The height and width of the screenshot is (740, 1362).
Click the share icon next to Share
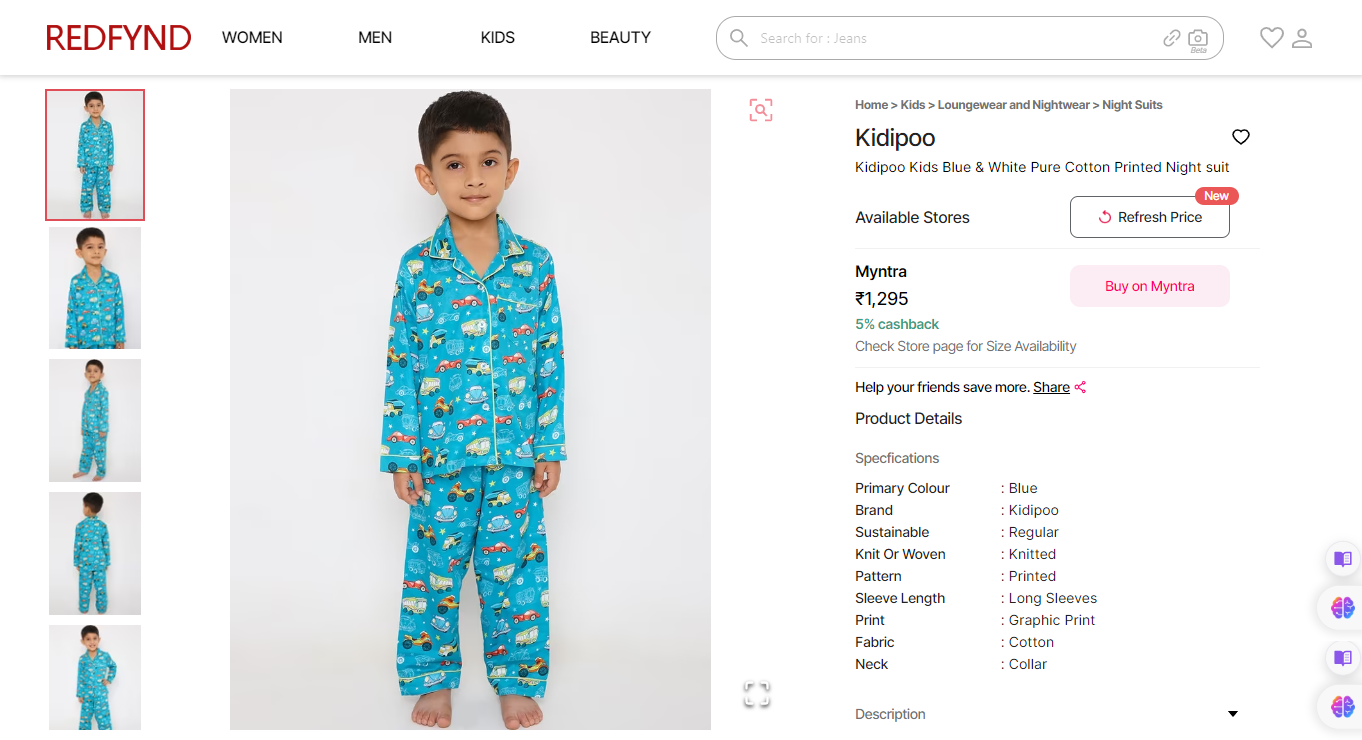click(x=1080, y=387)
